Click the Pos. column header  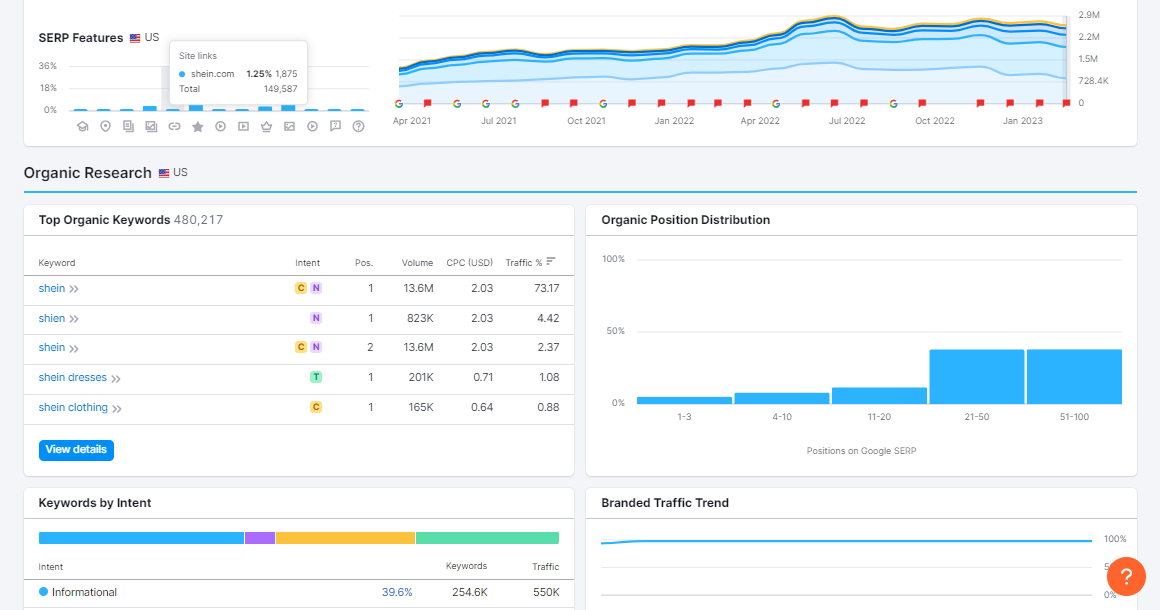(364, 262)
